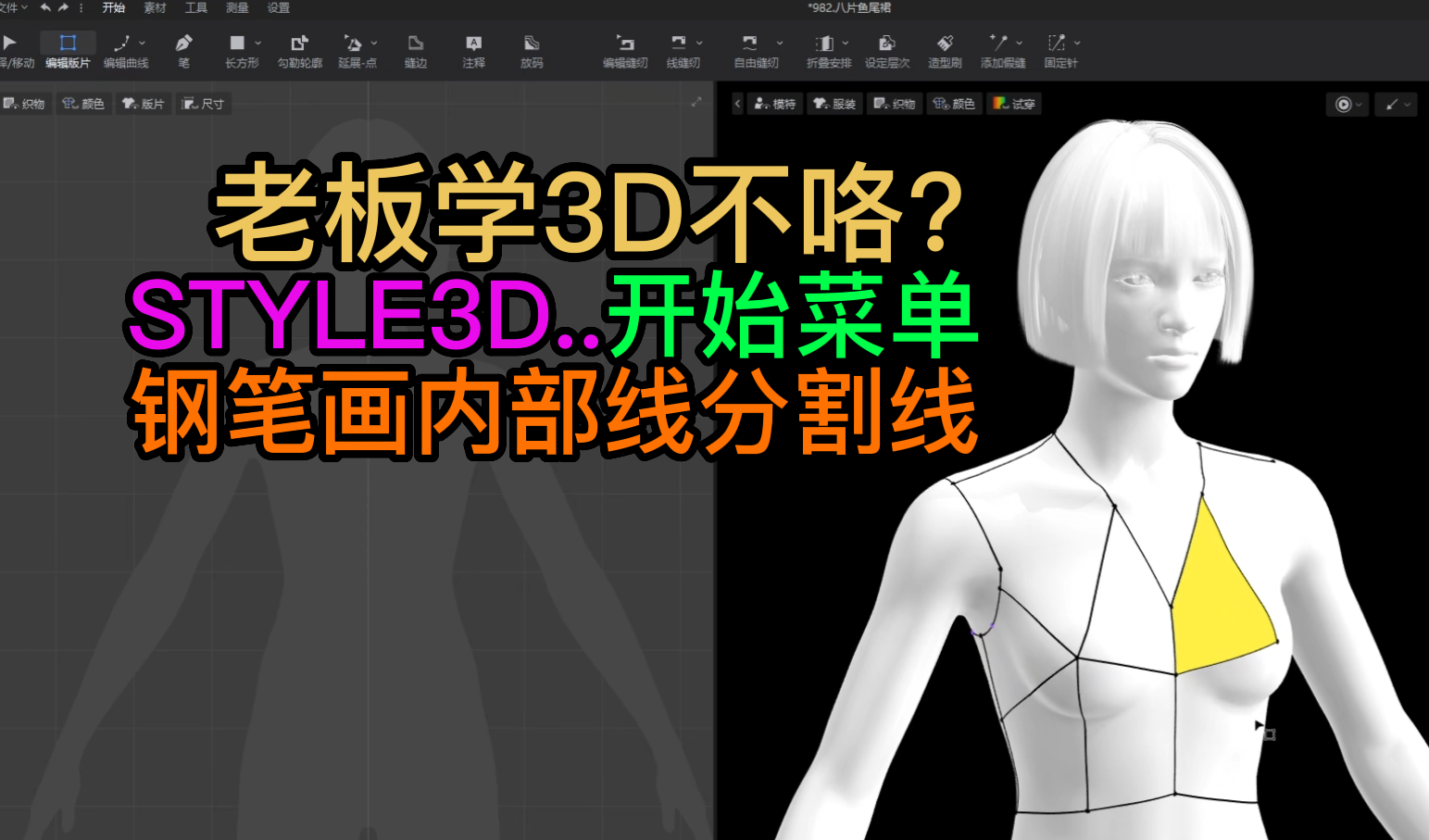Select the 固定针 pin tool
This screenshot has width=1429, height=840.
pos(1060,51)
